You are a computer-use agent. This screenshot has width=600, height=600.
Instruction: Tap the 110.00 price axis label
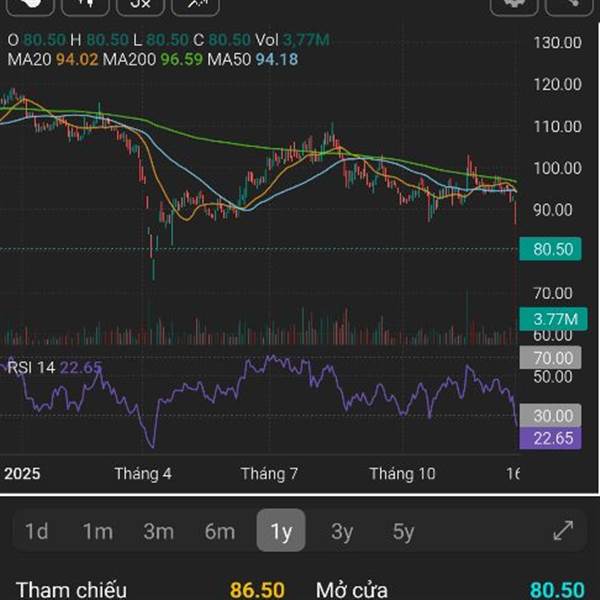click(558, 126)
